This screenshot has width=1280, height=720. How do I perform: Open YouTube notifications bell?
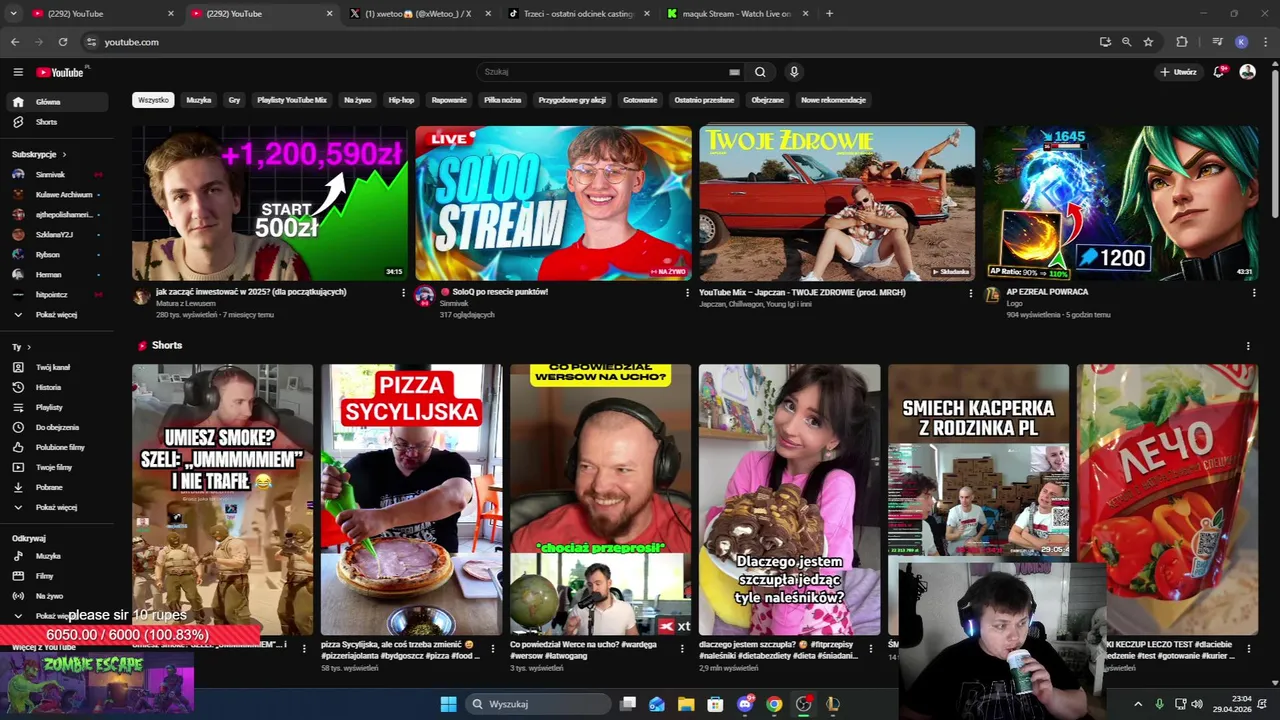(1218, 72)
